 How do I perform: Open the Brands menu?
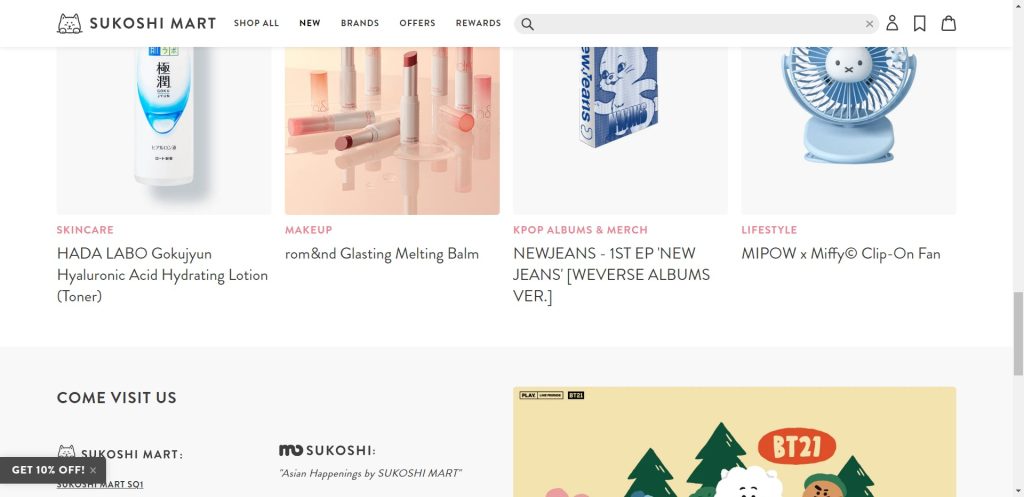coord(360,23)
